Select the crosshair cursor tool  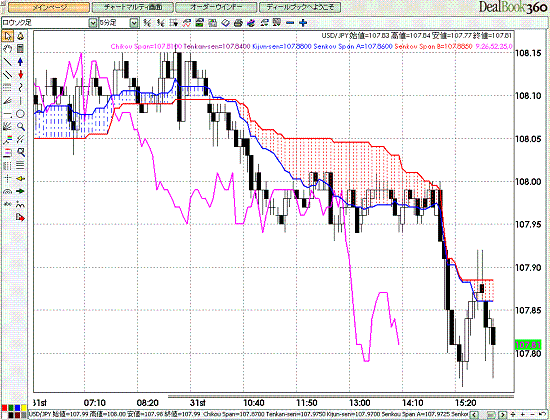click(8, 179)
